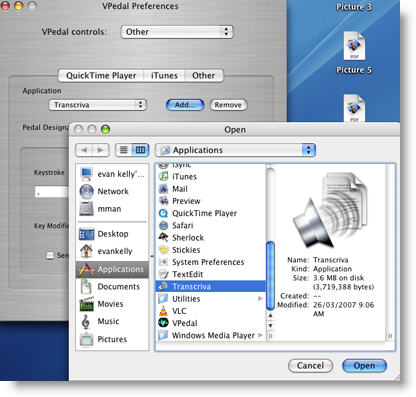
Task: Switch Open dialog to column view
Action: tap(140, 150)
